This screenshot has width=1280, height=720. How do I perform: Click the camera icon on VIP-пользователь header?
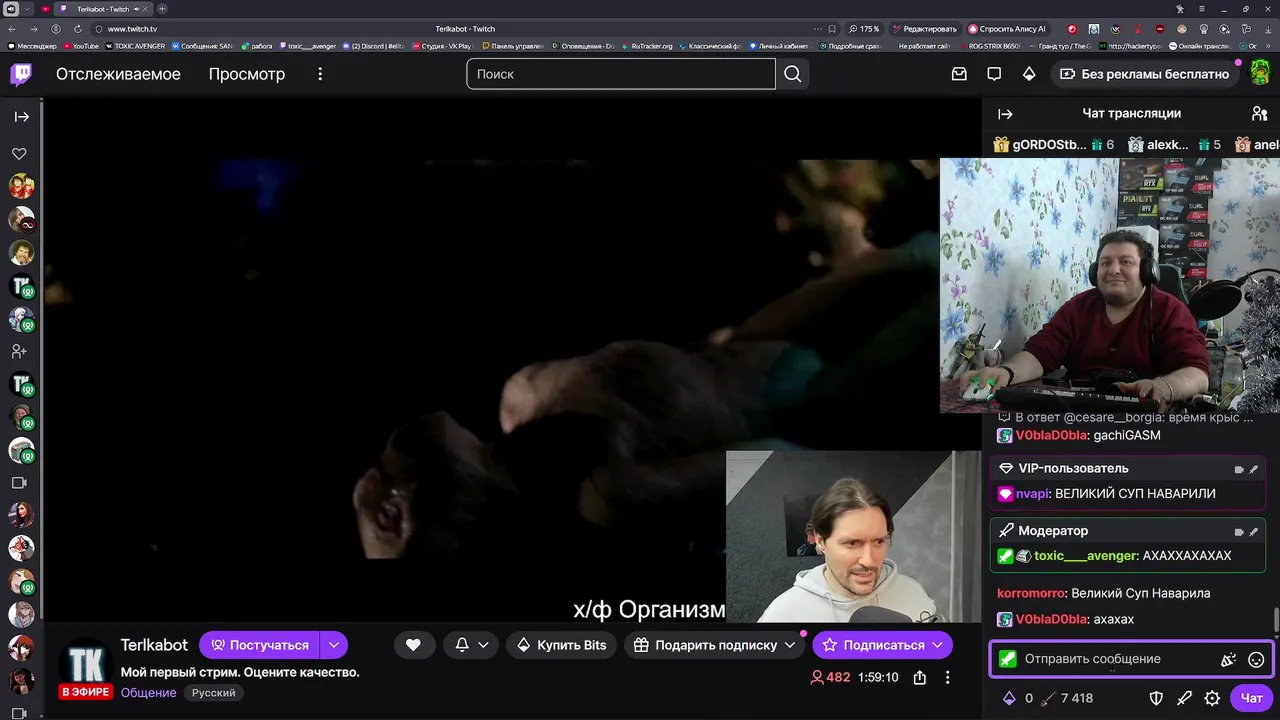coord(1239,469)
